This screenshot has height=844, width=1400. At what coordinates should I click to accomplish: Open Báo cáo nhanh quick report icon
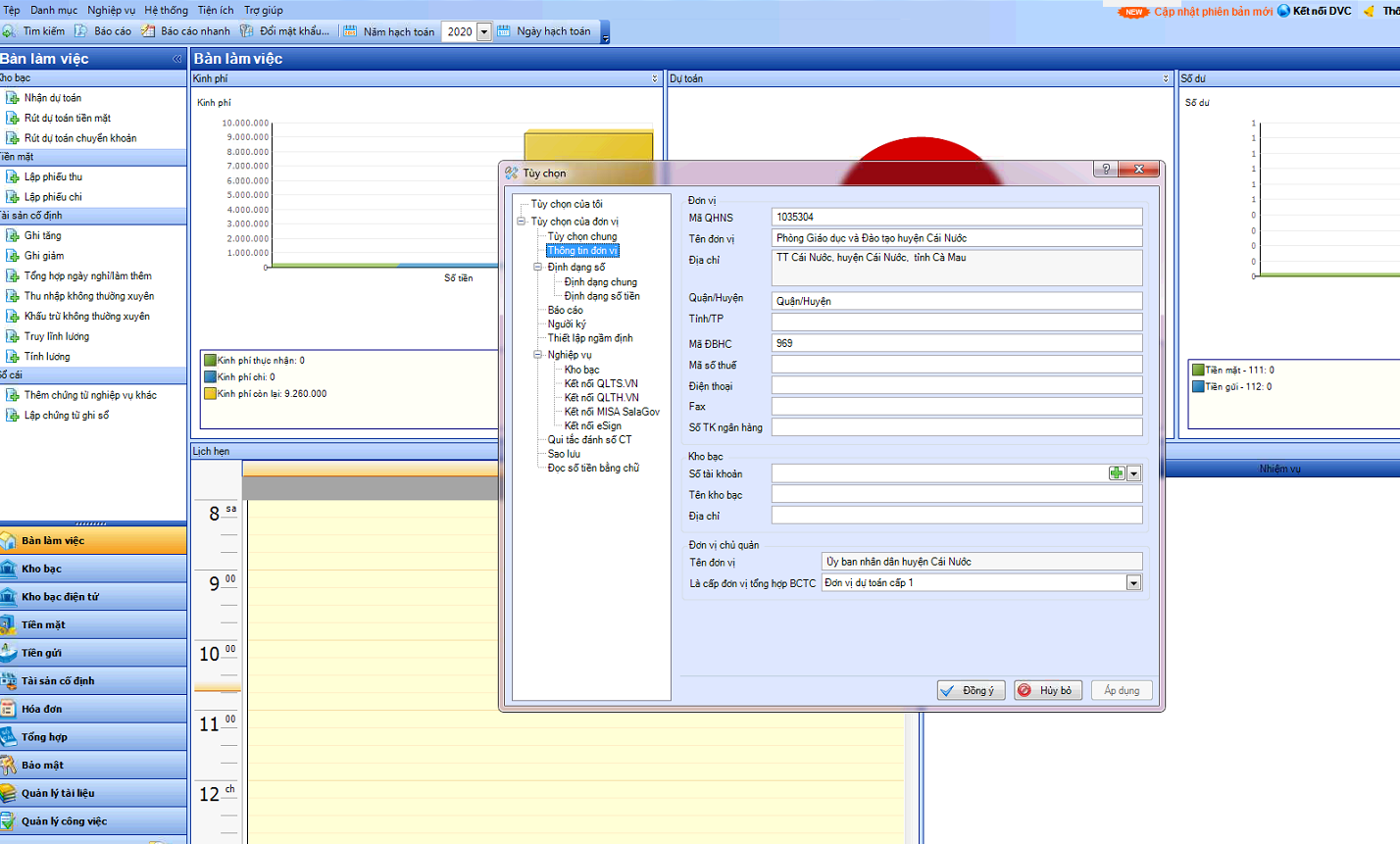click(x=148, y=31)
